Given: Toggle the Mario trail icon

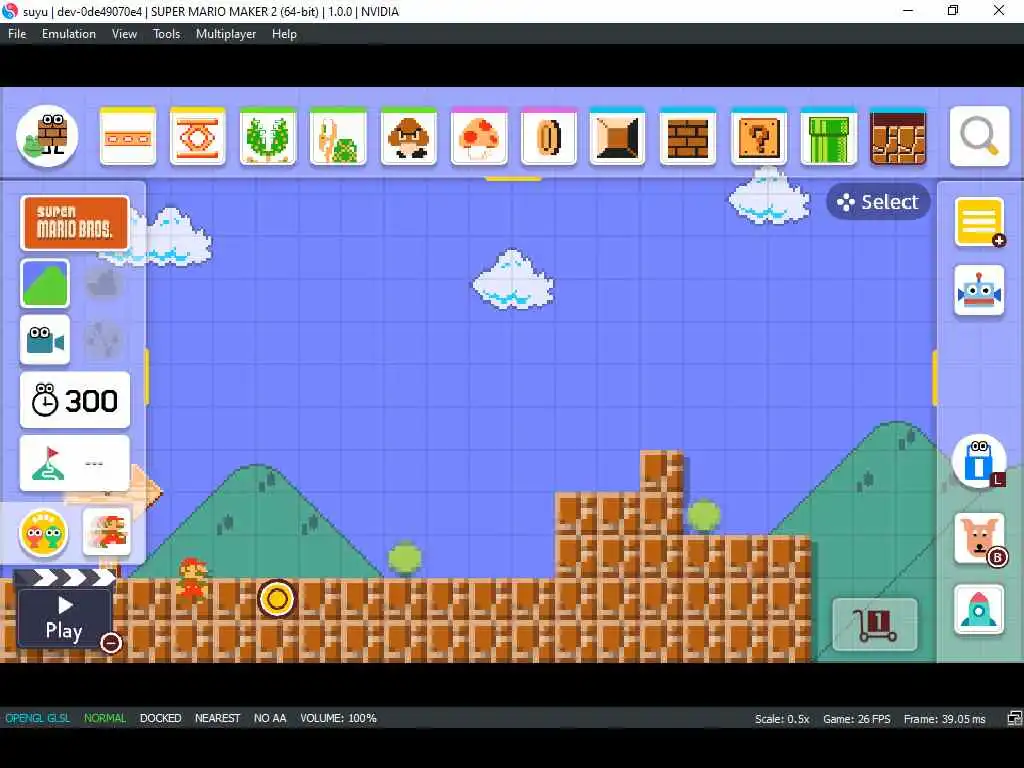Looking at the screenshot, I should click(x=107, y=532).
